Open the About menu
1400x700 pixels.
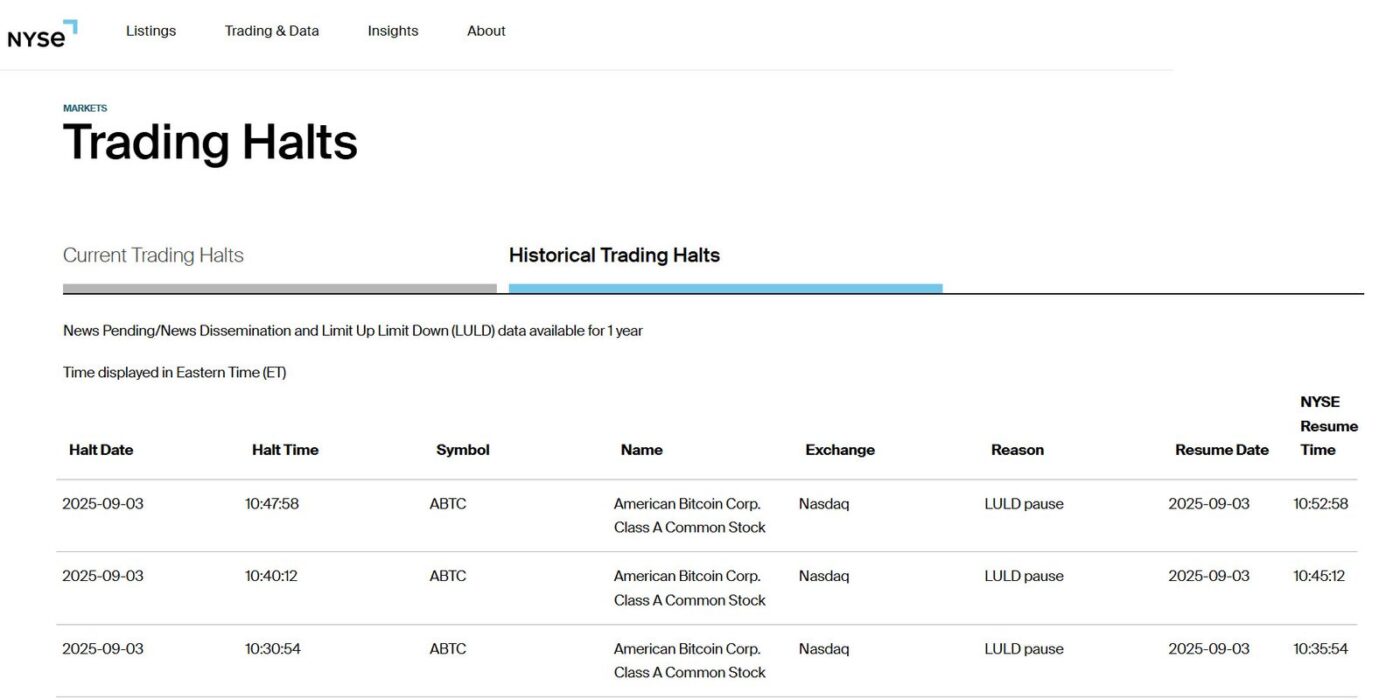(x=486, y=31)
